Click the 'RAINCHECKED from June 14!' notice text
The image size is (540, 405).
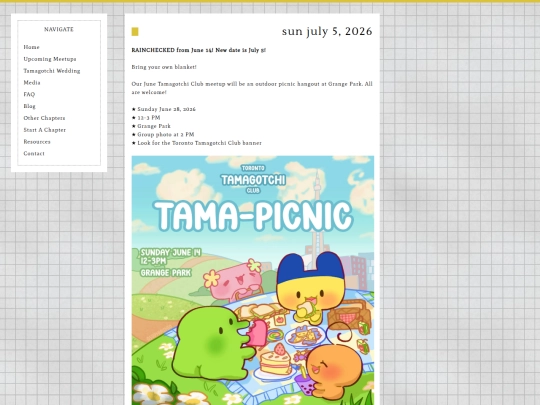click(x=199, y=50)
